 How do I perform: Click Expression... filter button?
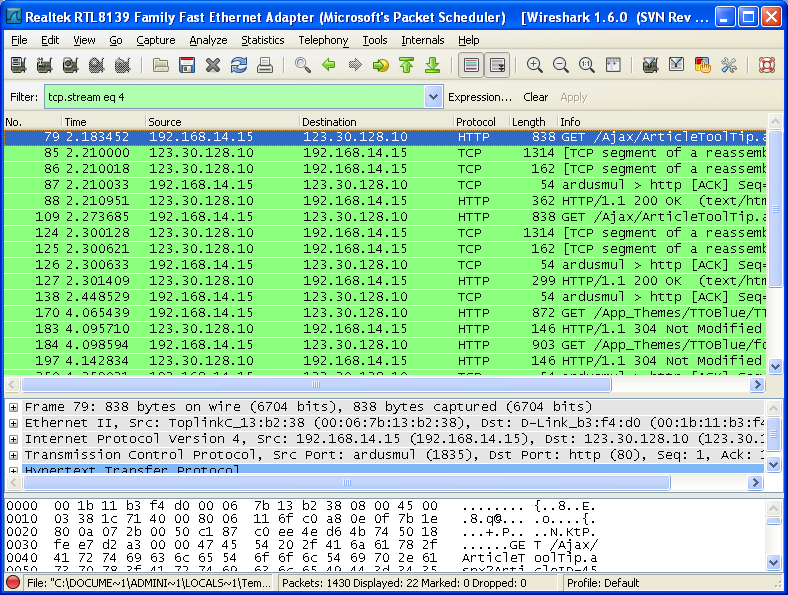click(479, 97)
